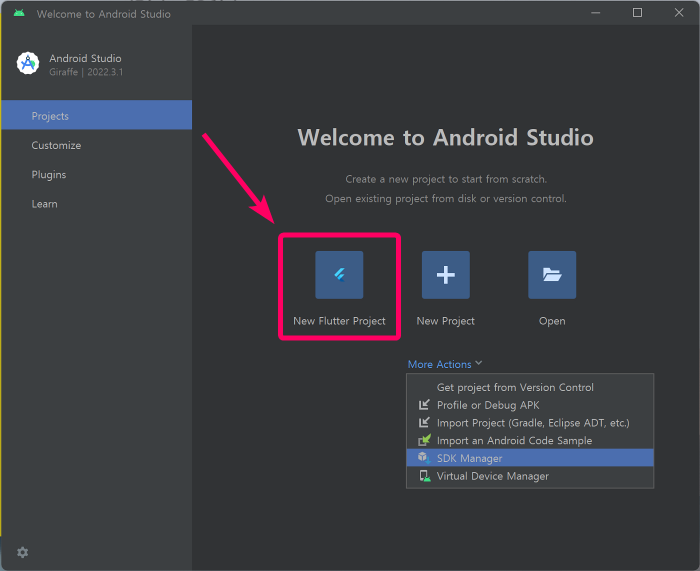Maximize the Android Studio window
The height and width of the screenshot is (571, 700).
coord(638,13)
